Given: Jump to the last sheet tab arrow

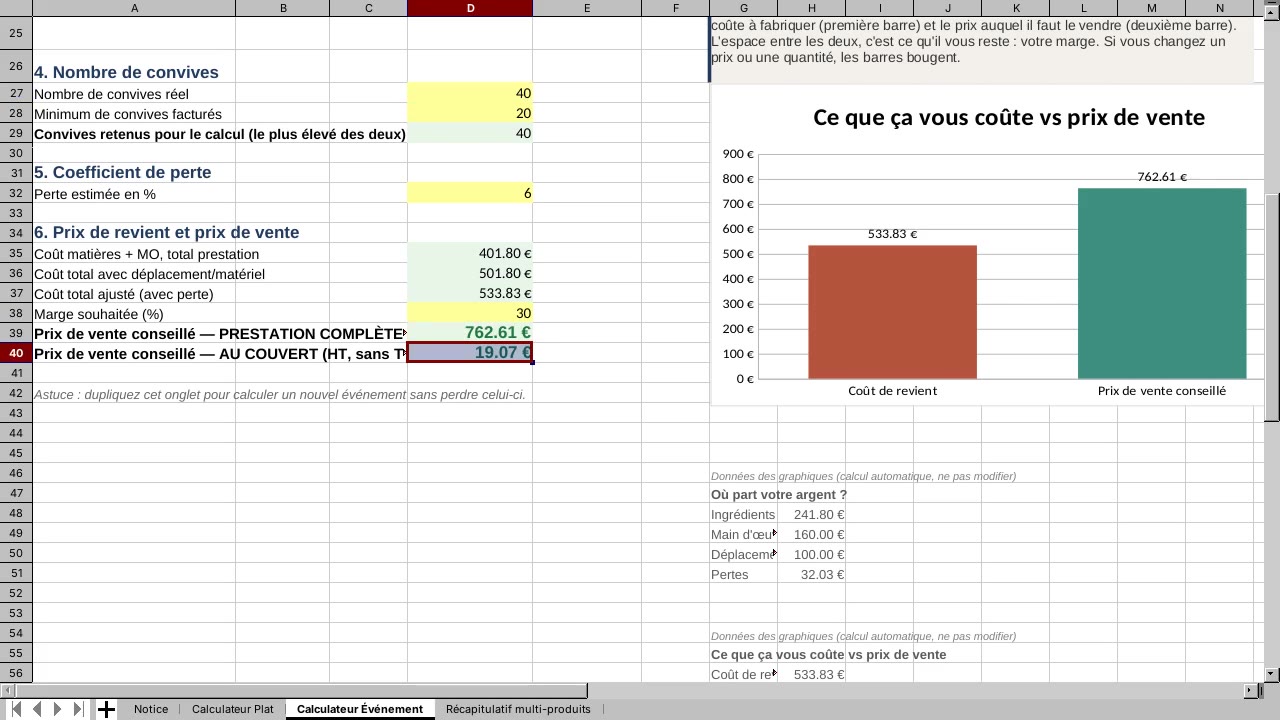Looking at the screenshot, I should [x=79, y=709].
